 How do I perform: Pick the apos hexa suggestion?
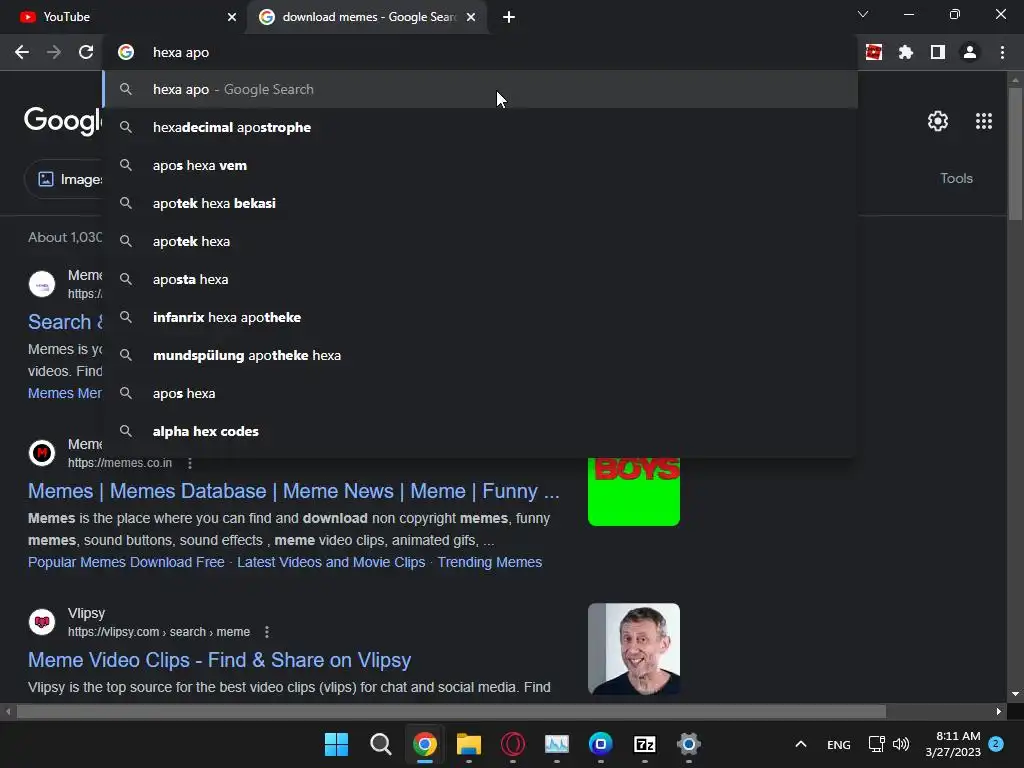[x=481, y=393]
